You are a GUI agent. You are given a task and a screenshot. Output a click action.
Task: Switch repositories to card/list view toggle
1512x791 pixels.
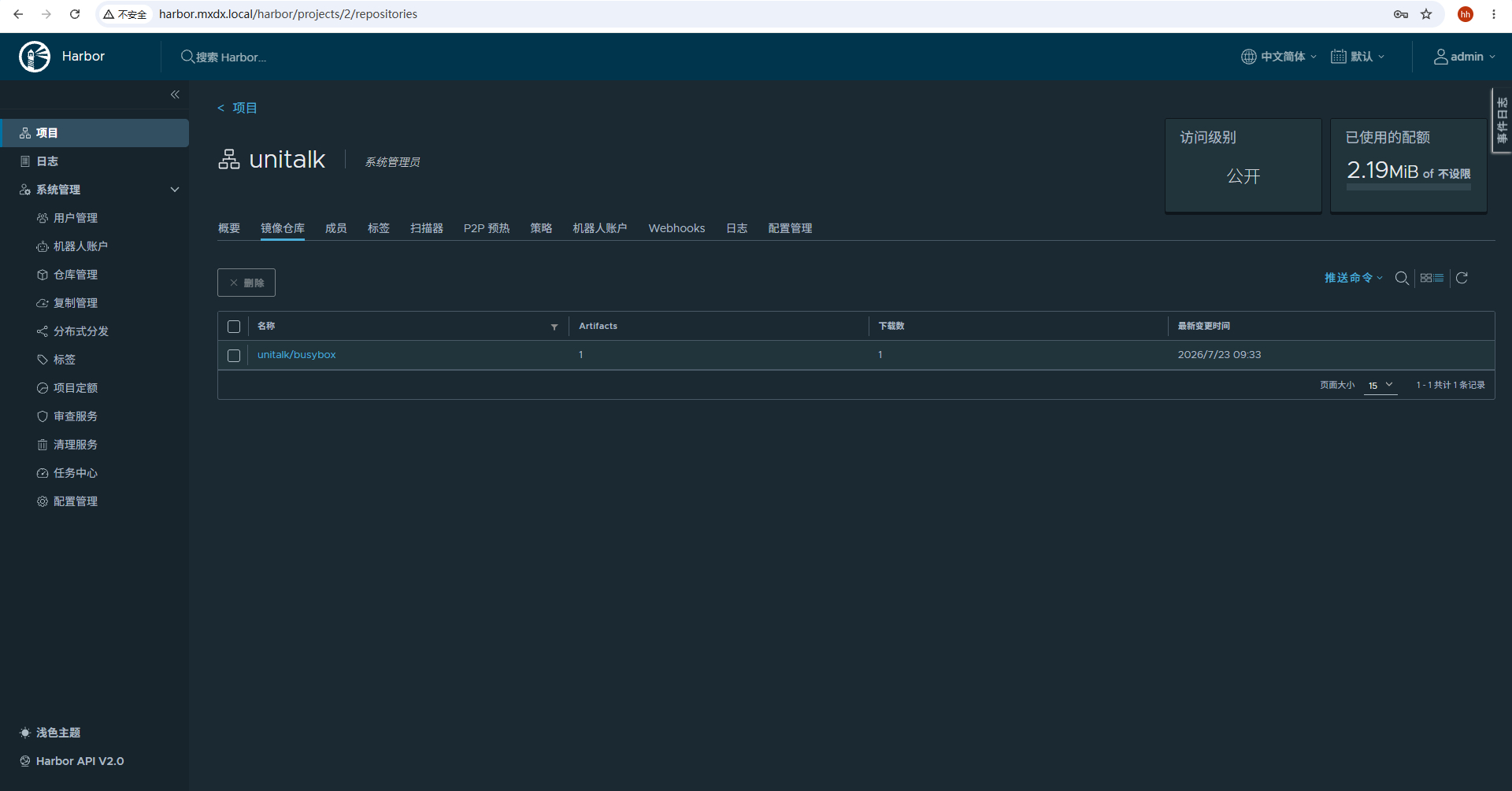point(1432,278)
